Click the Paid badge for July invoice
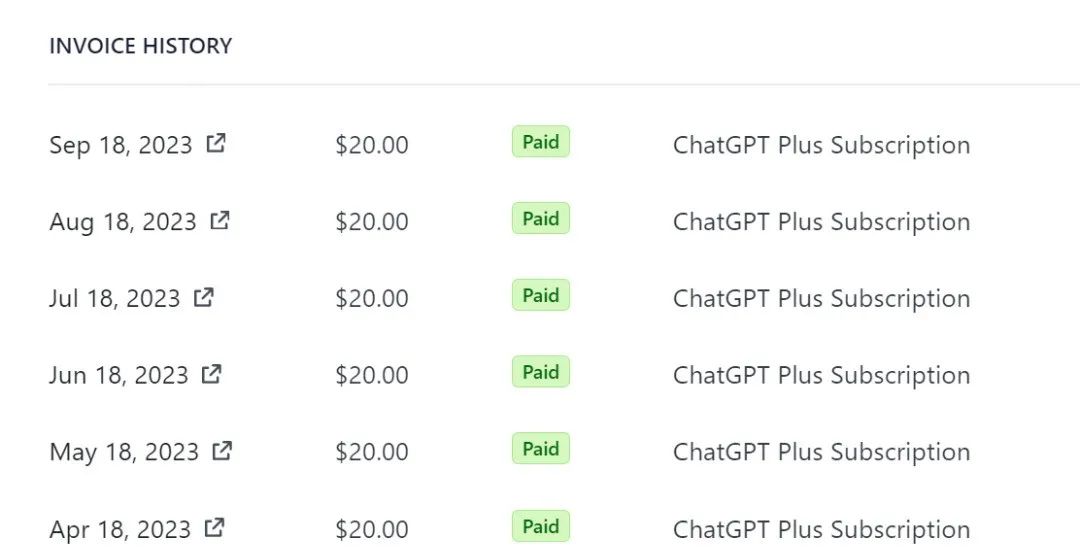 tap(541, 295)
